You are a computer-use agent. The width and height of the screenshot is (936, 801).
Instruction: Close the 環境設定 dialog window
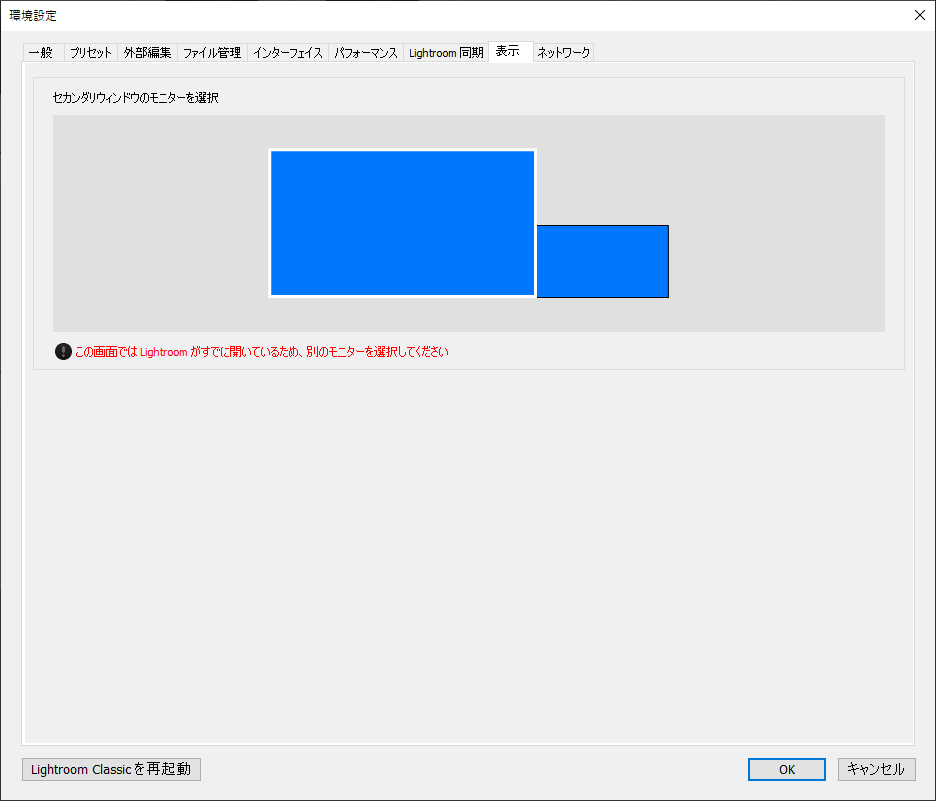pos(919,16)
